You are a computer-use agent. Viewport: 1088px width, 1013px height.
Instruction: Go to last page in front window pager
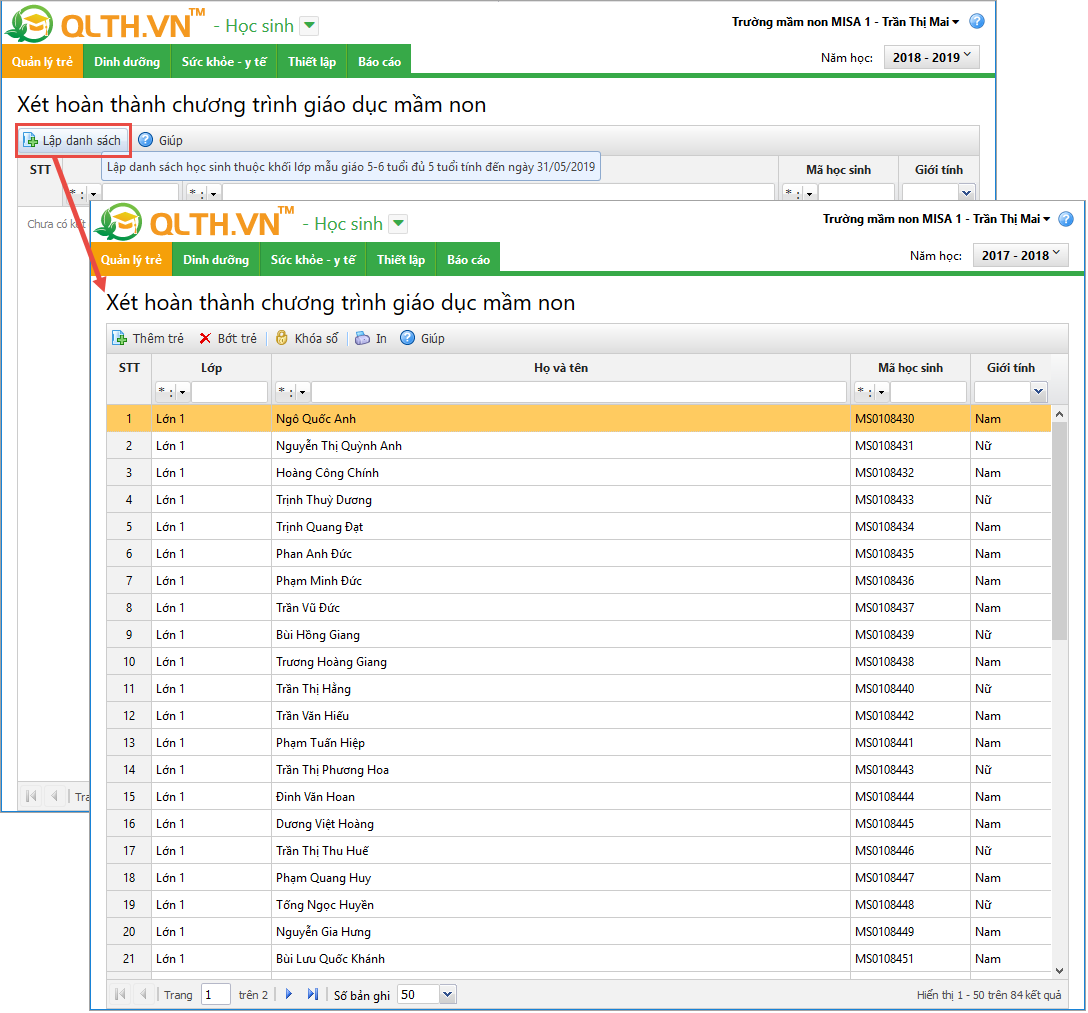pos(313,995)
